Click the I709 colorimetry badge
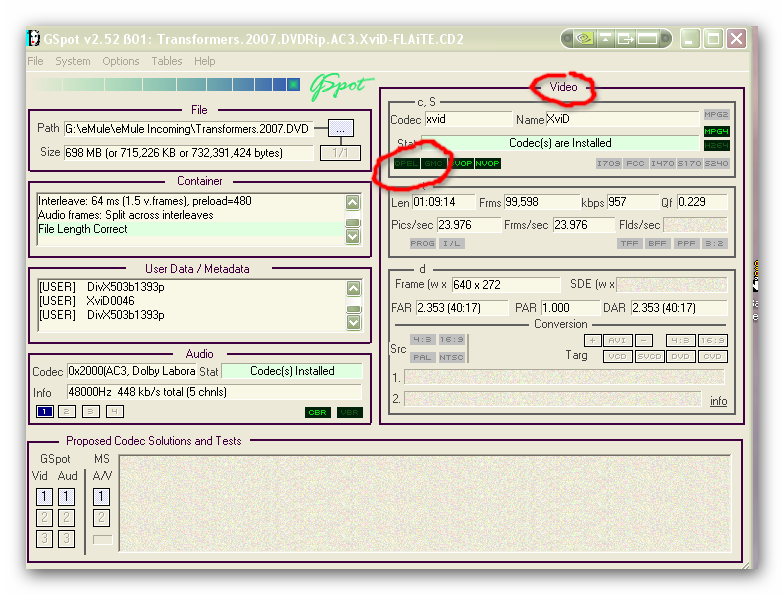784x595 pixels. click(x=608, y=164)
